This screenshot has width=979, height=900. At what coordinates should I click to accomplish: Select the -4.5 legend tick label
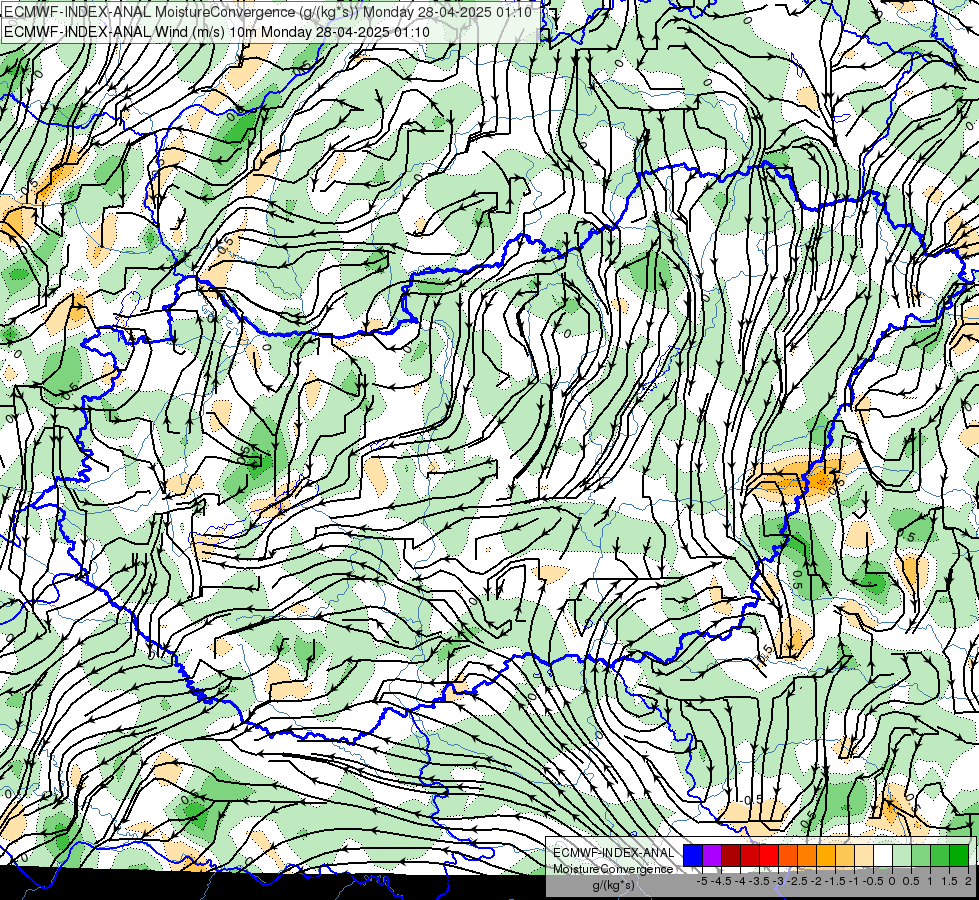(721, 881)
